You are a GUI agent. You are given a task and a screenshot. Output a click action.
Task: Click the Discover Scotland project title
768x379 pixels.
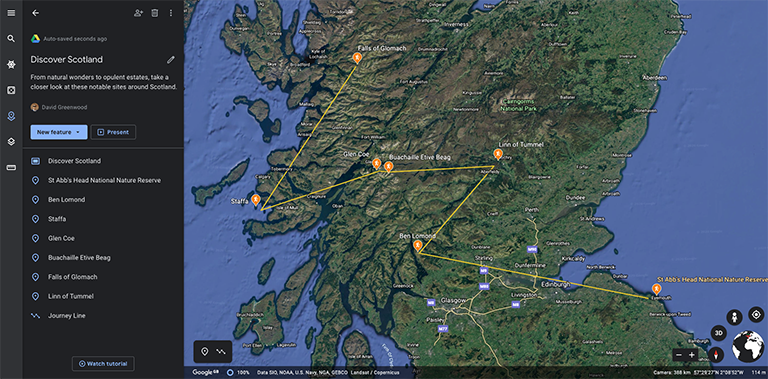67,60
